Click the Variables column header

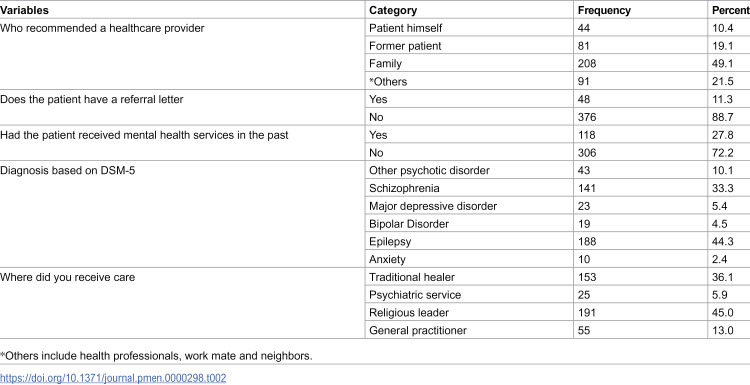pyautogui.click(x=24, y=10)
